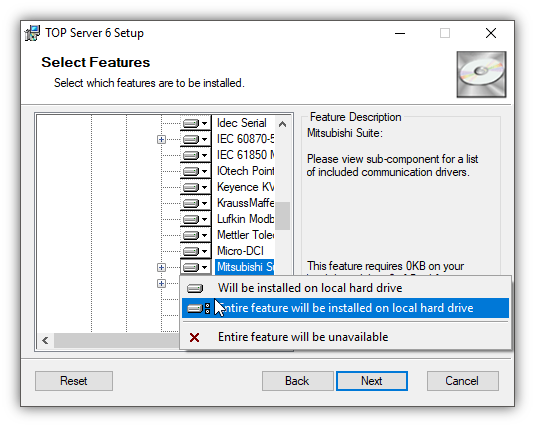Viewport: 535px width, 427px height.
Task: Select the Micro-DCI feature
Action: [x=241, y=251]
